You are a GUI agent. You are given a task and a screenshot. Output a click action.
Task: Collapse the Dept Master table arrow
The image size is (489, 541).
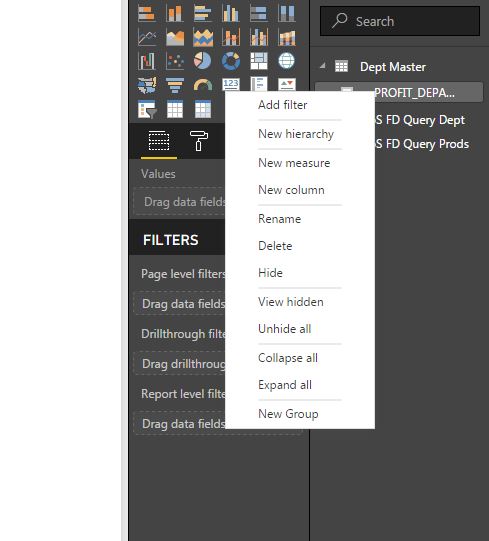point(322,66)
